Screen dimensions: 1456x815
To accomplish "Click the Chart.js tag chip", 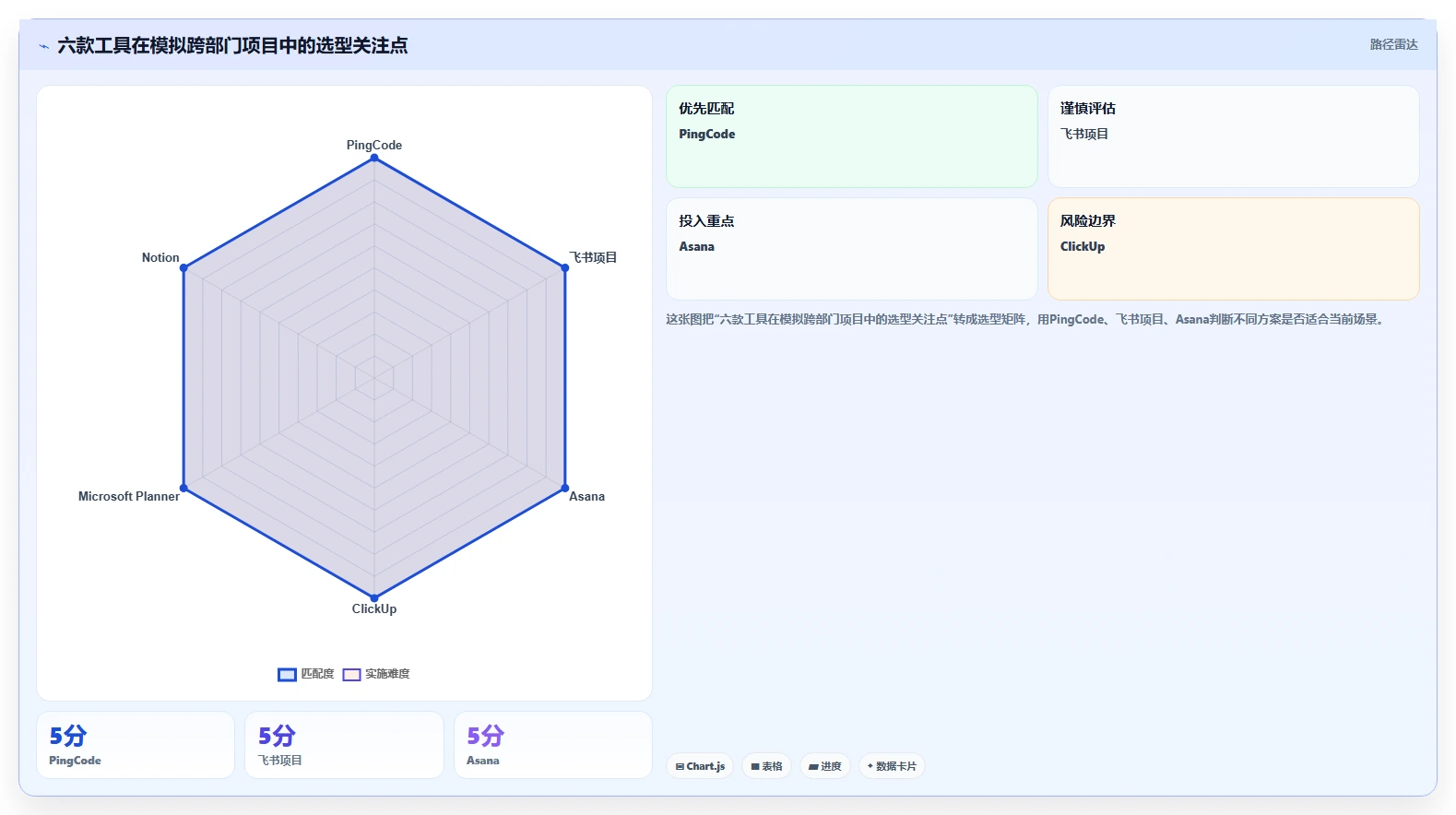I will pyautogui.click(x=700, y=766).
